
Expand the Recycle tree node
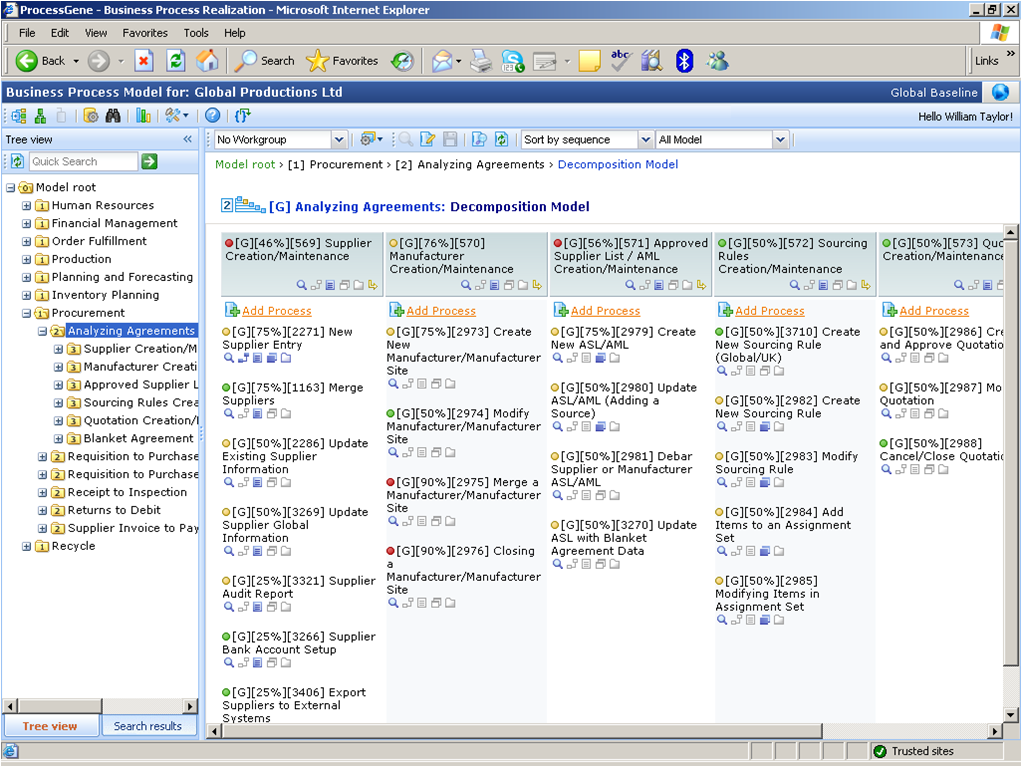[27, 546]
